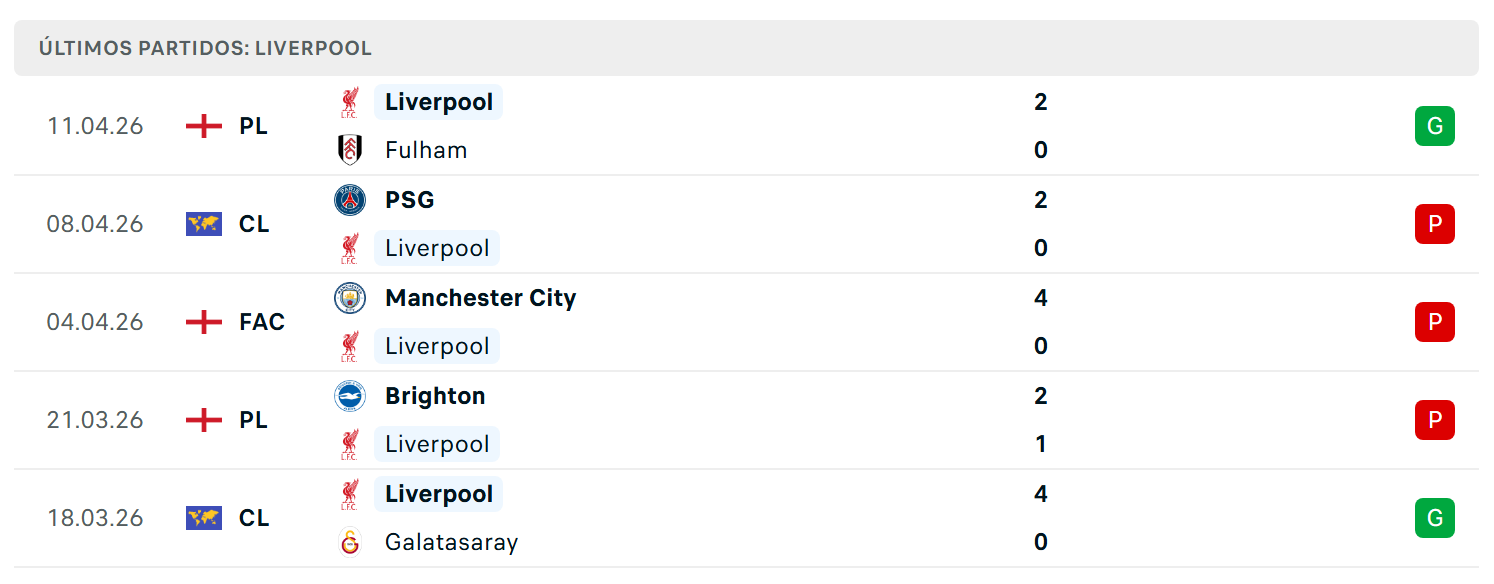This screenshot has height=584, width=1494.
Task: Click red P badge for Manchester City match
Action: point(1435,322)
